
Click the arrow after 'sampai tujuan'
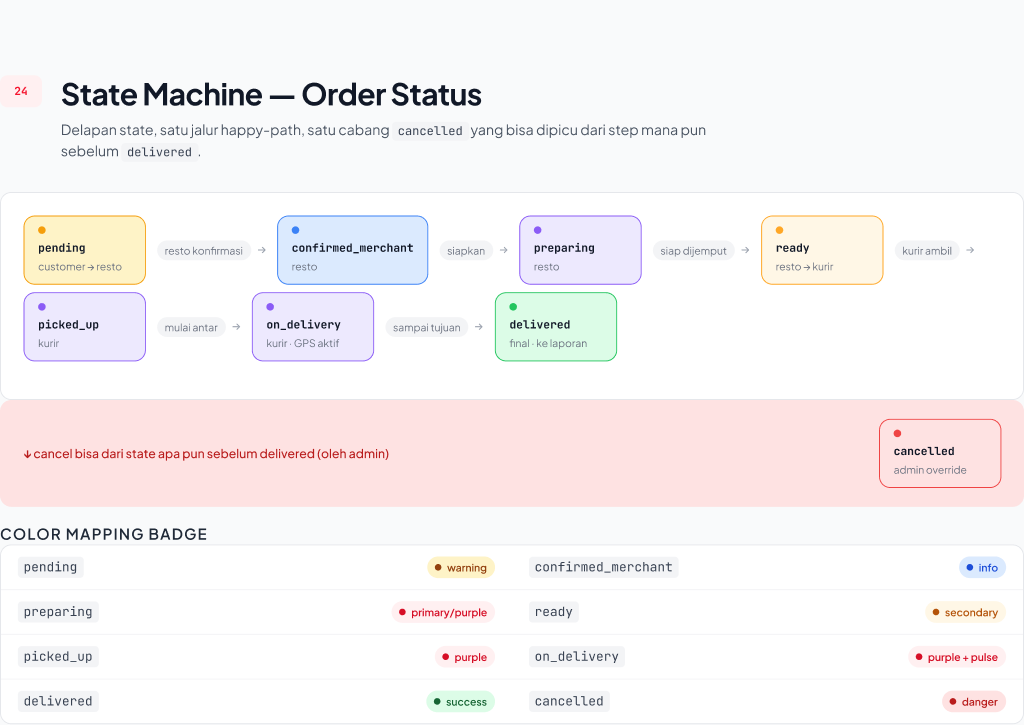479,327
